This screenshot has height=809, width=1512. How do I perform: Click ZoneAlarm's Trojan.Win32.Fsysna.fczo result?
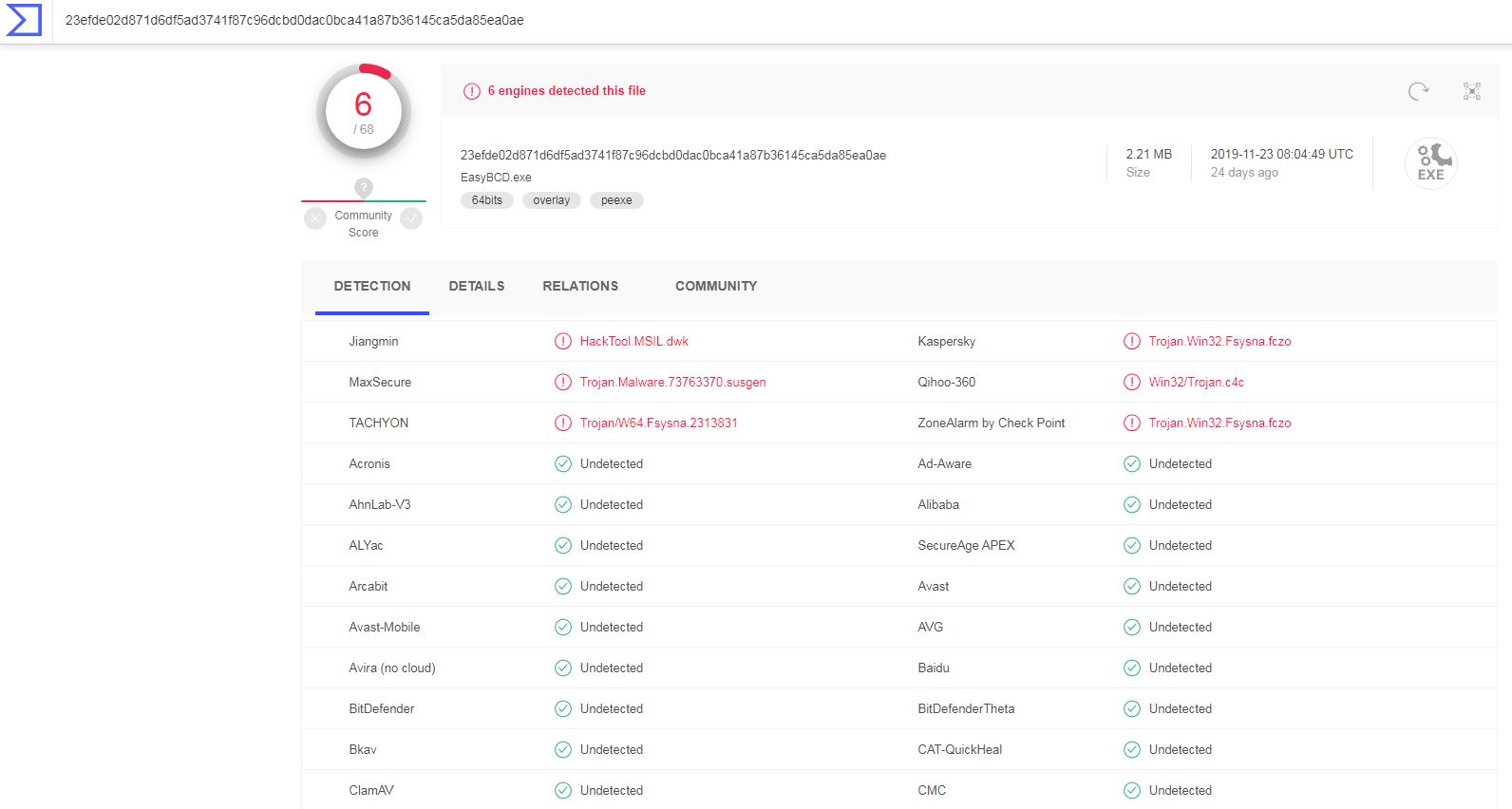[1220, 423]
